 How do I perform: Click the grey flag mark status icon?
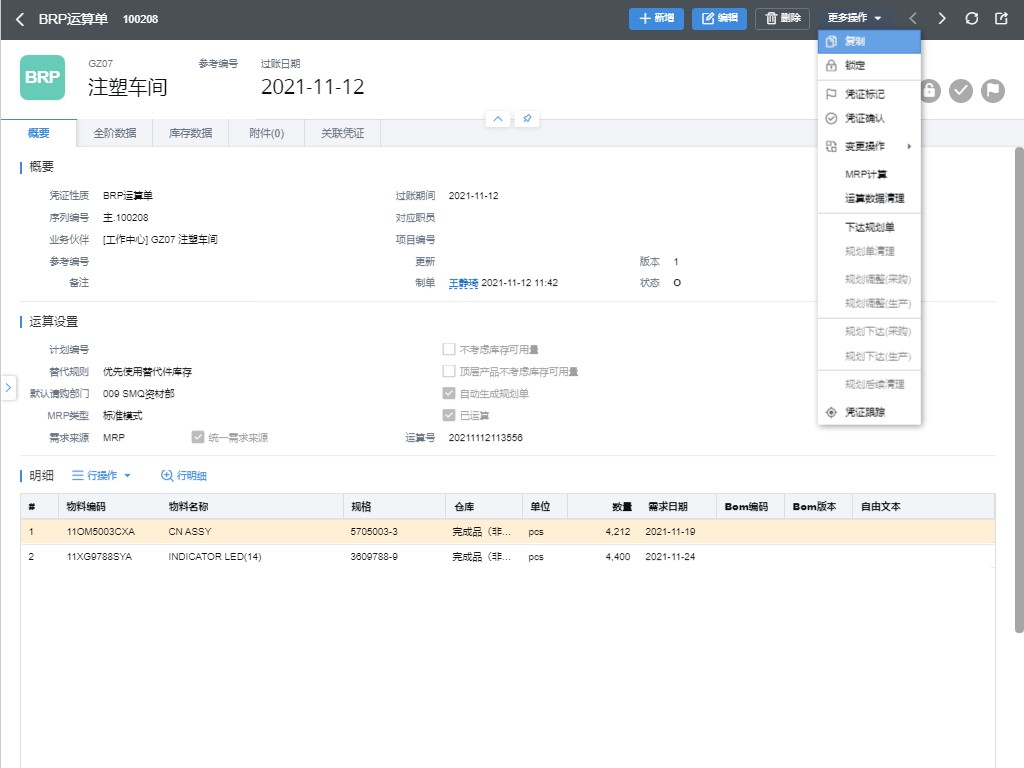(993, 90)
